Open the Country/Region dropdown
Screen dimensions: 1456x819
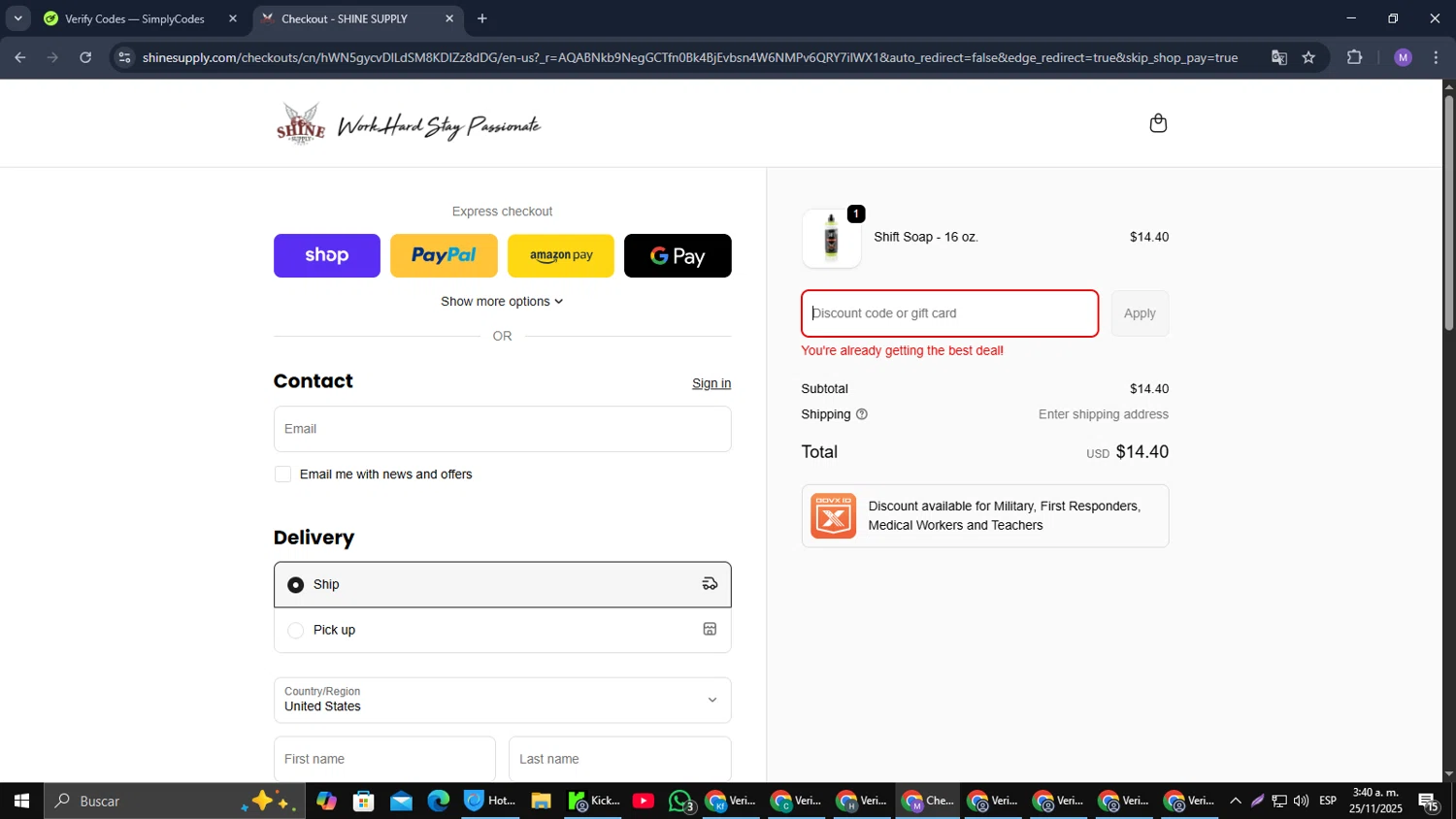tap(502, 700)
